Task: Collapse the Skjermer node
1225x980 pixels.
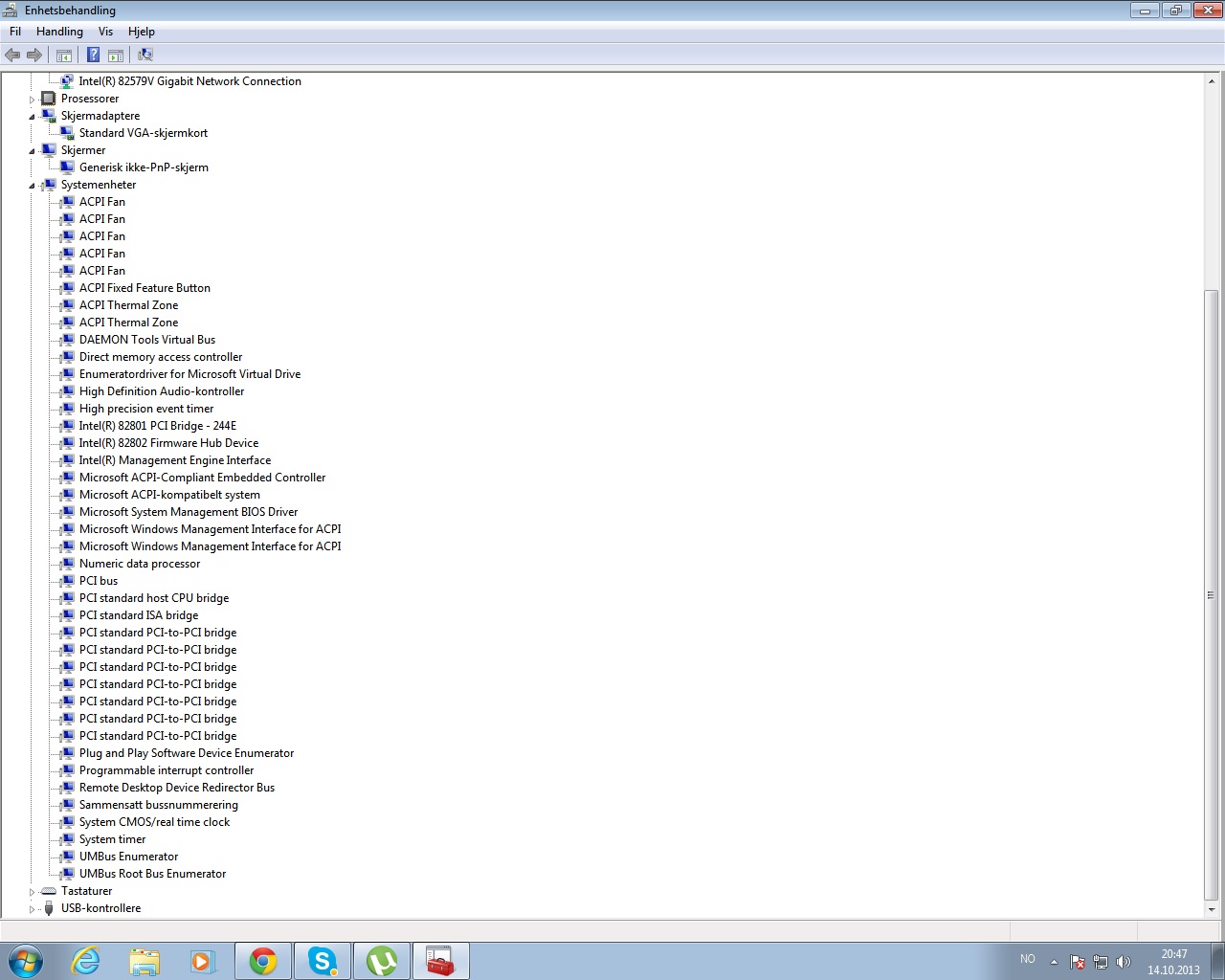Action: [x=32, y=151]
